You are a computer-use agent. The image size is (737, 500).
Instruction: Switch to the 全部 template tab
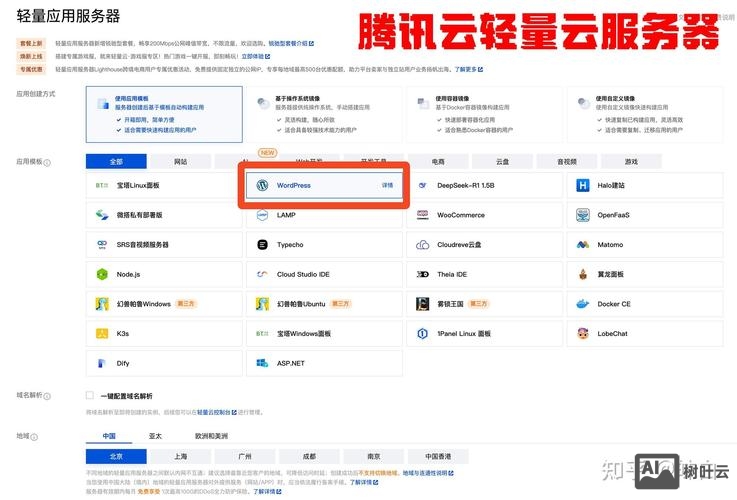pos(116,161)
